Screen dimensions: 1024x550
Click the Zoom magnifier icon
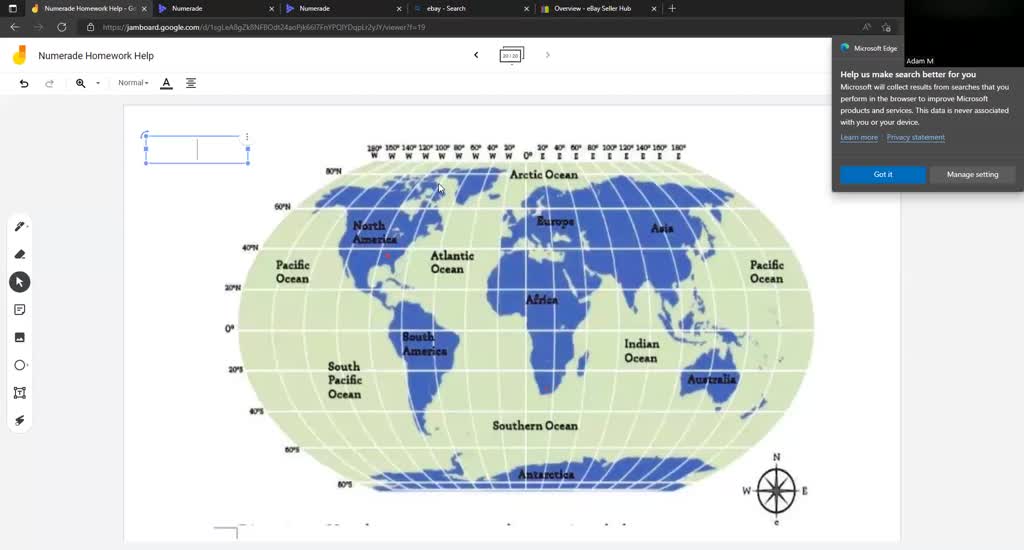pyautogui.click(x=80, y=83)
